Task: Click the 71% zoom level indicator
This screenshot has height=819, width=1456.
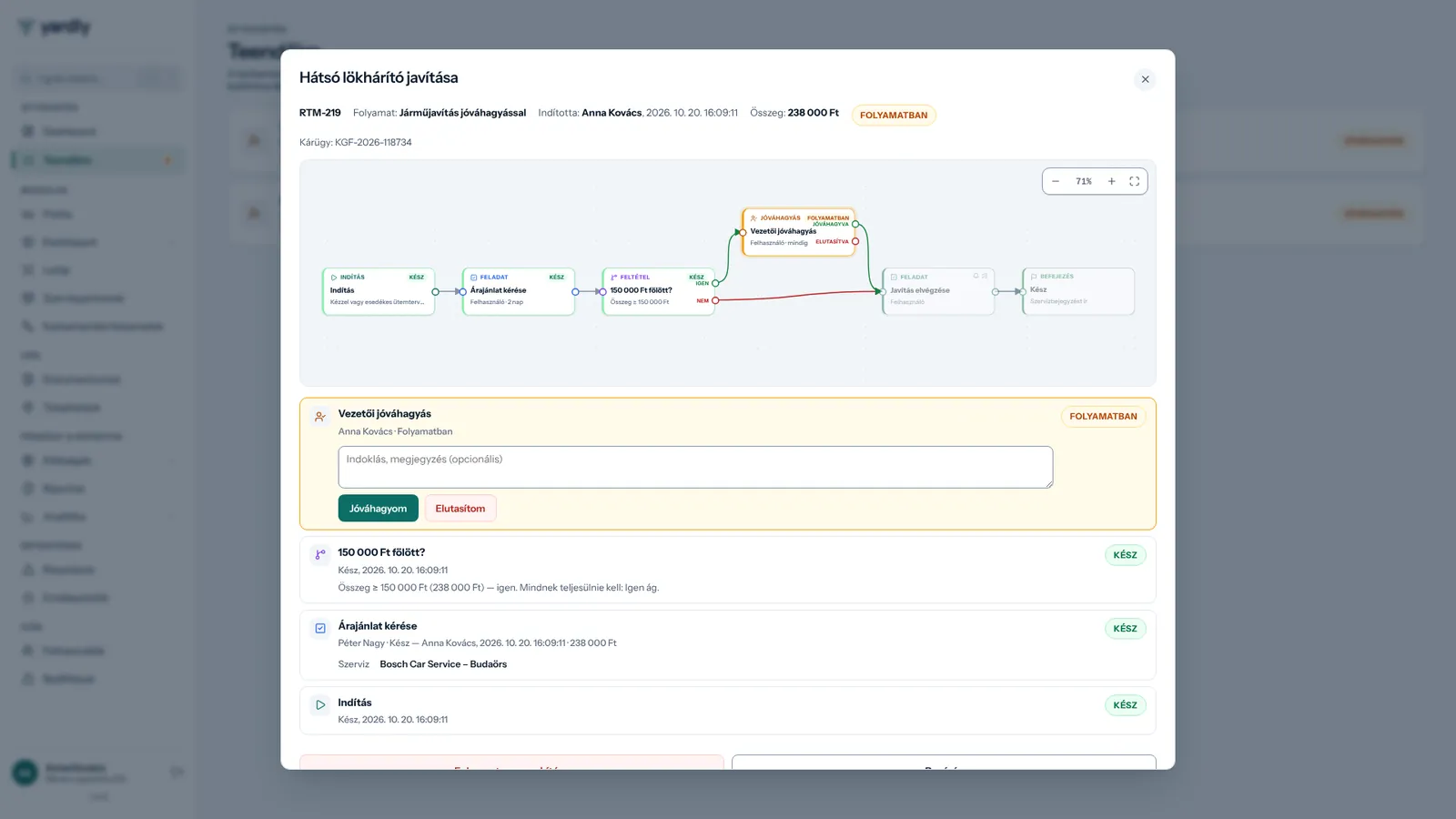Action: click(x=1084, y=181)
